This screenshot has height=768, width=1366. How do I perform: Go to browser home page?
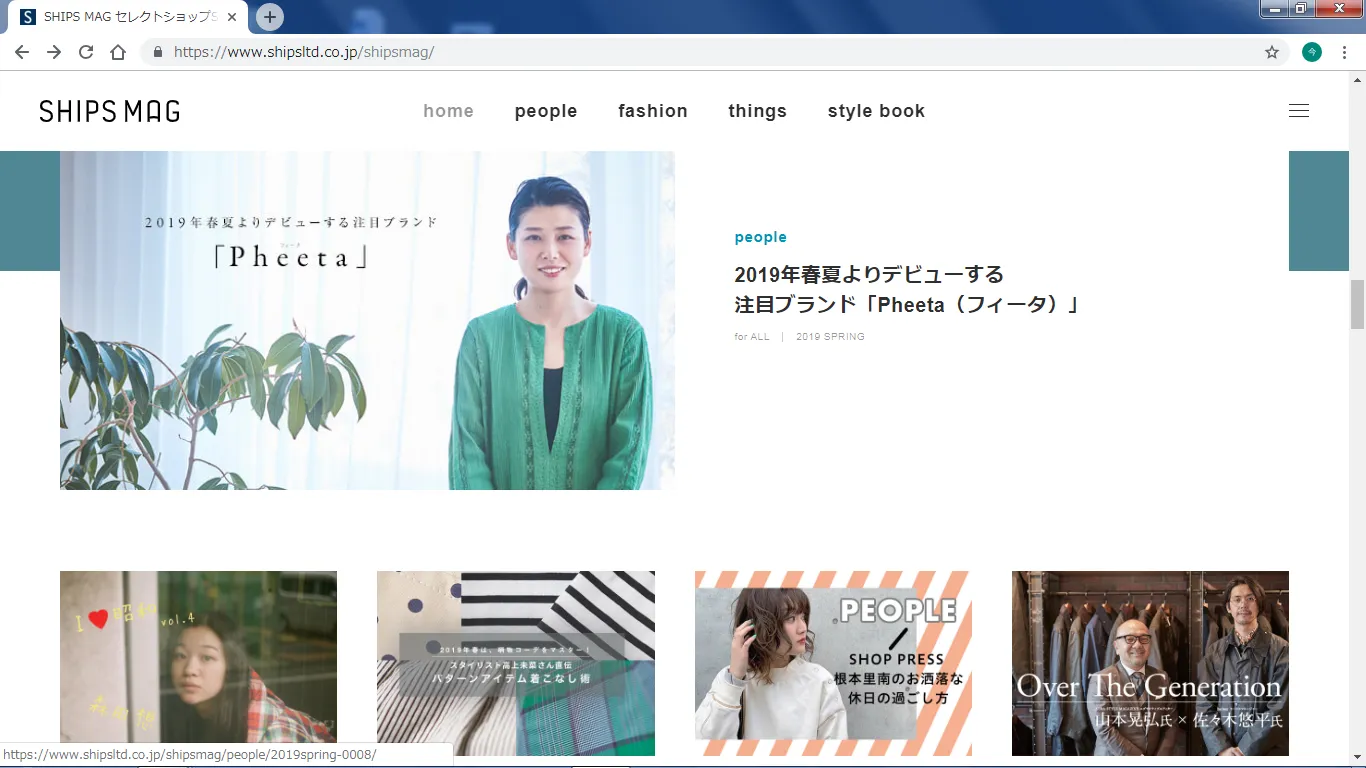click(x=118, y=52)
